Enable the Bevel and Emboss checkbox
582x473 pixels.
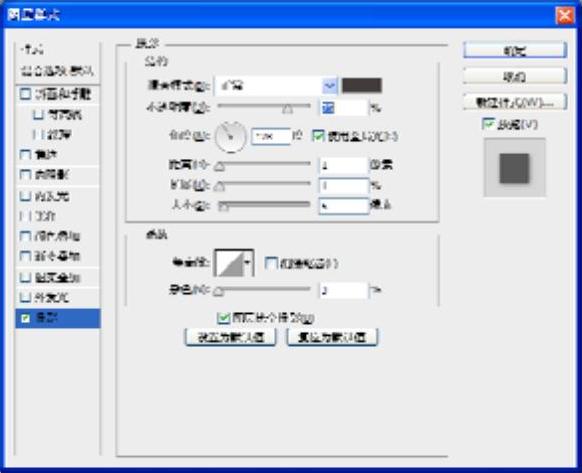point(25,94)
